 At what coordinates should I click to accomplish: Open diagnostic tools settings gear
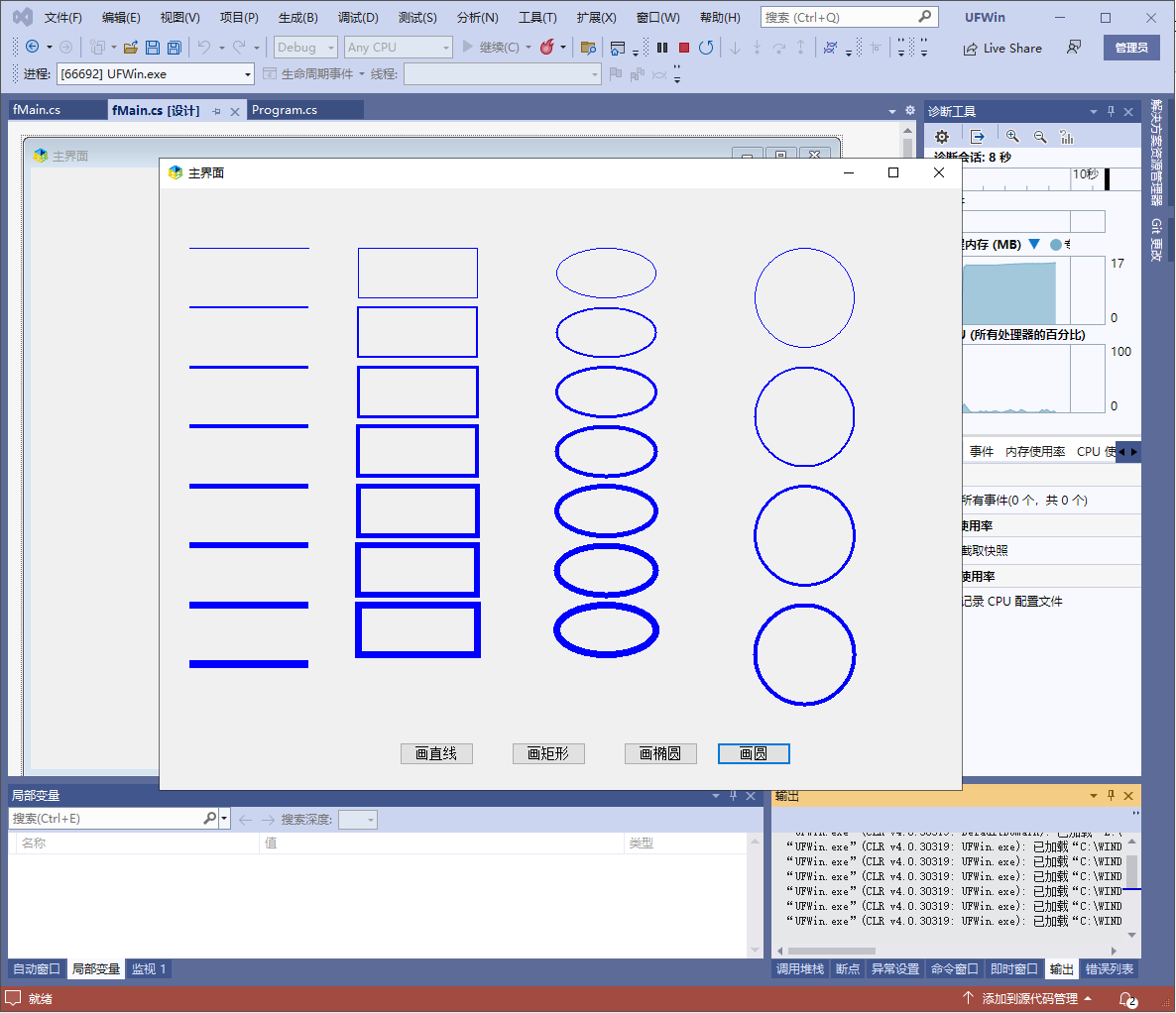tap(942, 137)
